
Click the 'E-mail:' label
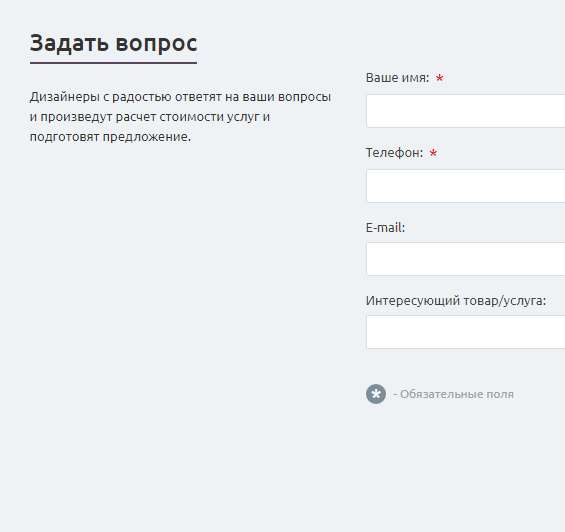[x=385, y=228]
